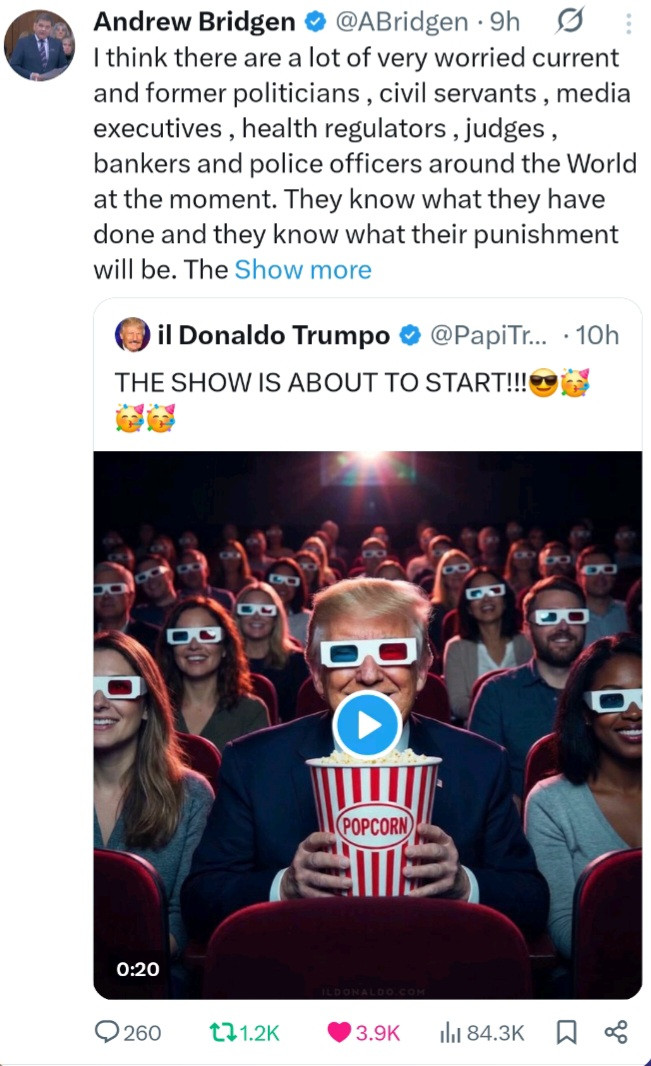
Task: Like the tweet with the heart icon
Action: [x=340, y=1032]
